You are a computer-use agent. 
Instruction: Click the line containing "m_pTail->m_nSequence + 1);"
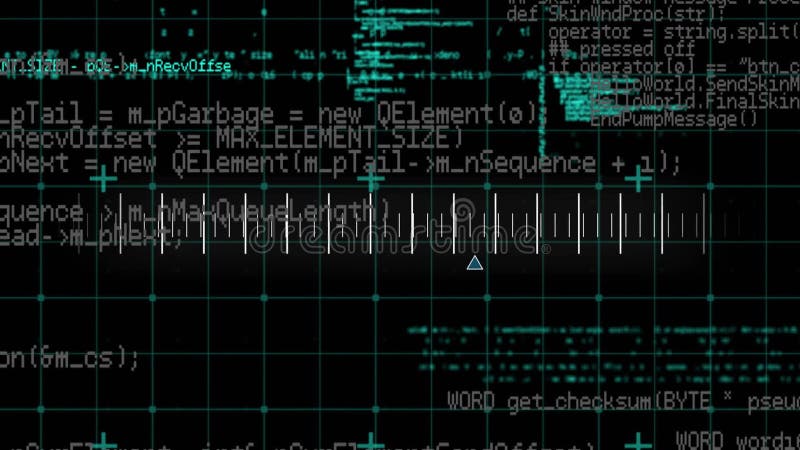coord(340,164)
